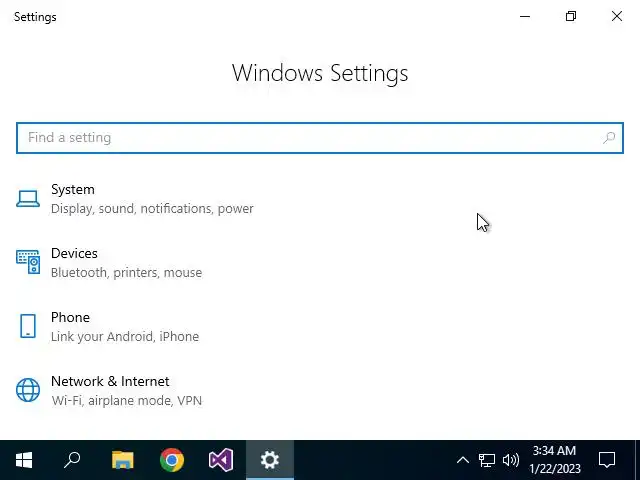This screenshot has width=640, height=480.
Task: Click 'Display, sound, notifications, power' text
Action: (x=152, y=209)
